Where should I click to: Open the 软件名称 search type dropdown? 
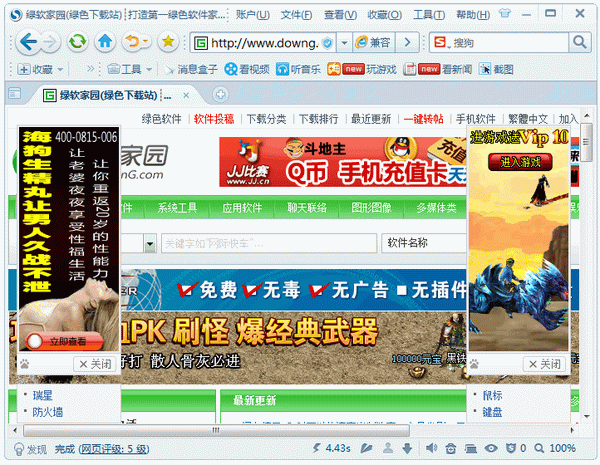[424, 243]
